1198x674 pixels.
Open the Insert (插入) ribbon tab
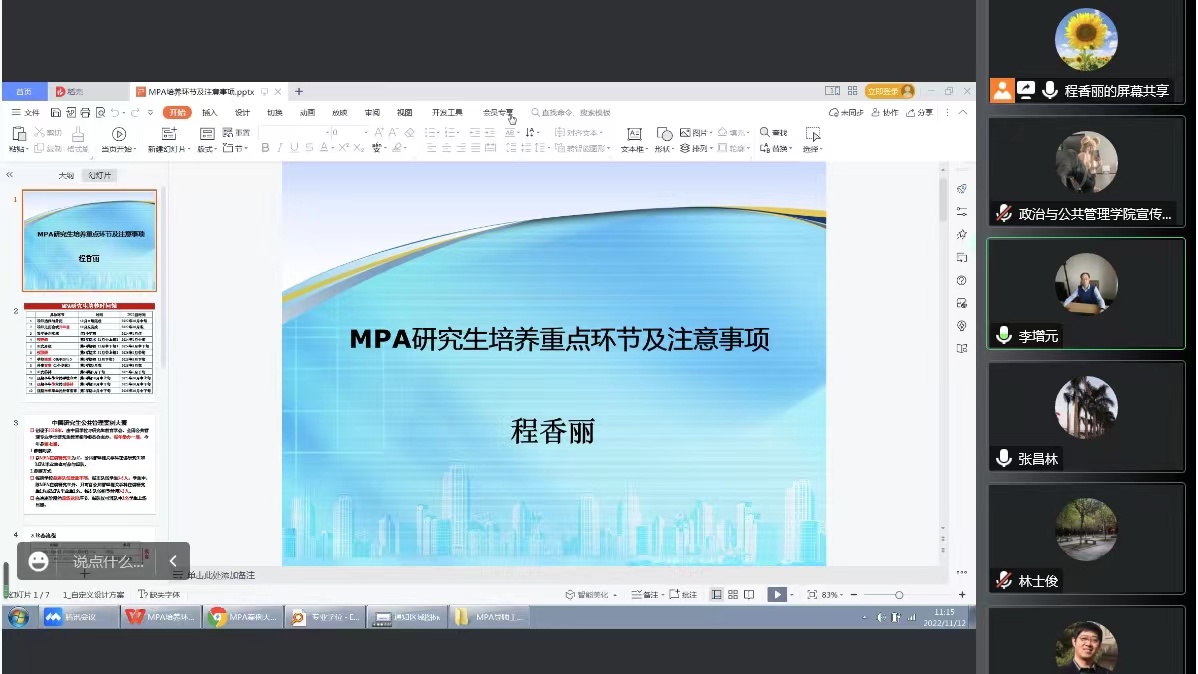[x=210, y=113]
